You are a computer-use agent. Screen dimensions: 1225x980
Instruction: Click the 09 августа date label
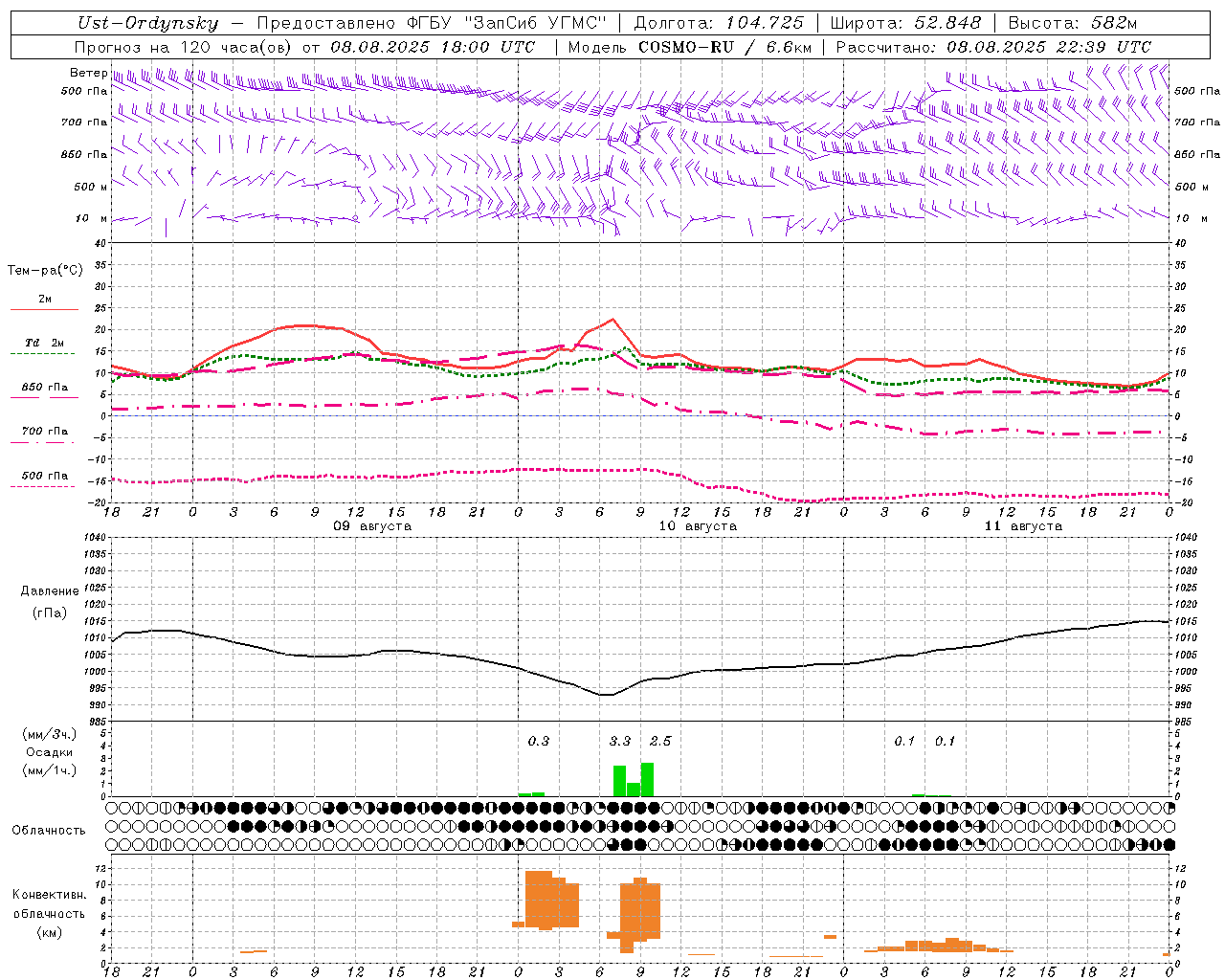pos(371,526)
